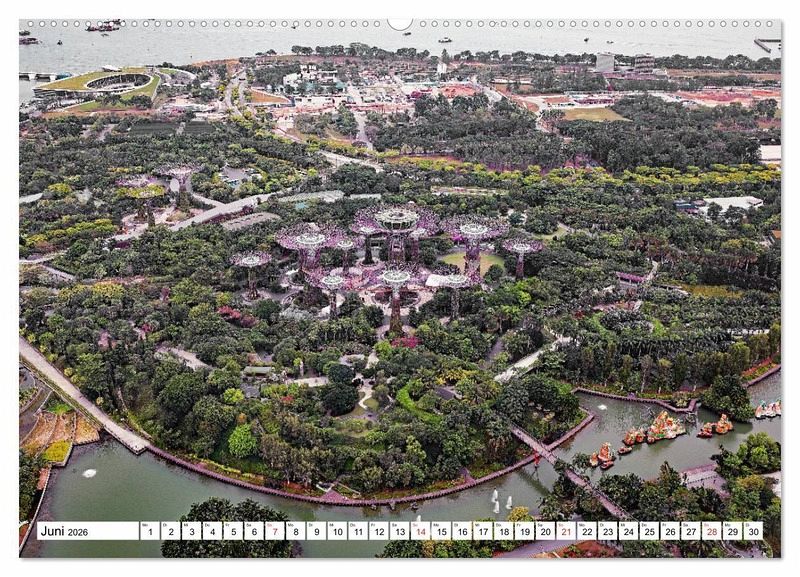Image resolution: width=800 pixels, height=577 pixels.
Task: Click day 12 date cell
Action: [x=378, y=532]
